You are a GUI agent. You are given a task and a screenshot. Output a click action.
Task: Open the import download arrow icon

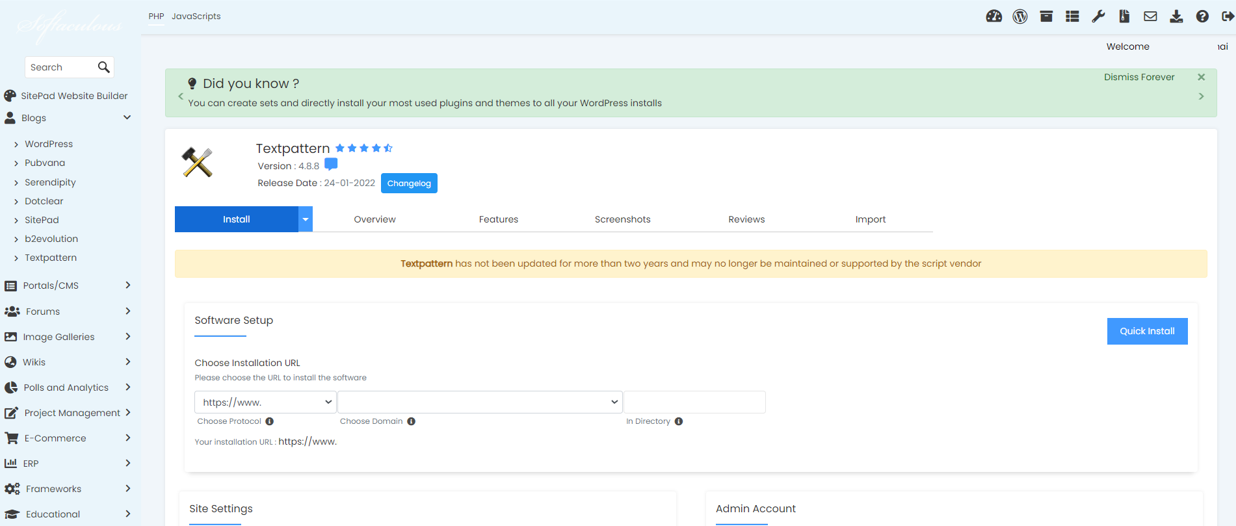coord(1176,16)
